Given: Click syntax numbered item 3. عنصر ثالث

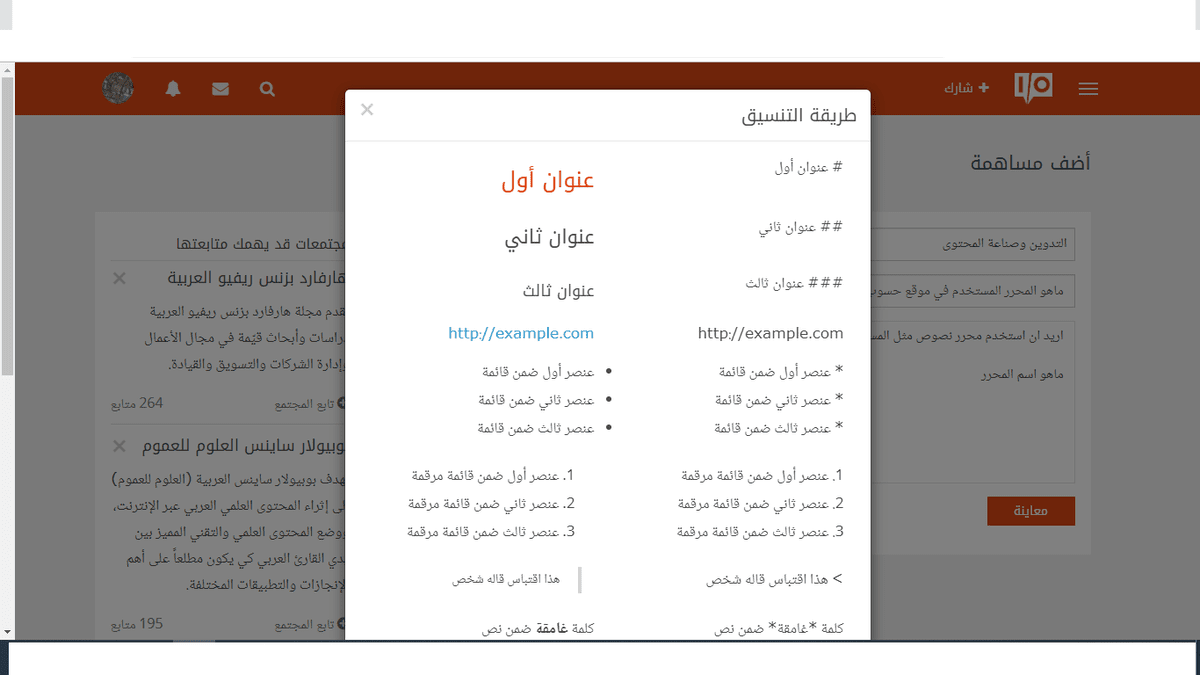Looking at the screenshot, I should (x=760, y=532).
